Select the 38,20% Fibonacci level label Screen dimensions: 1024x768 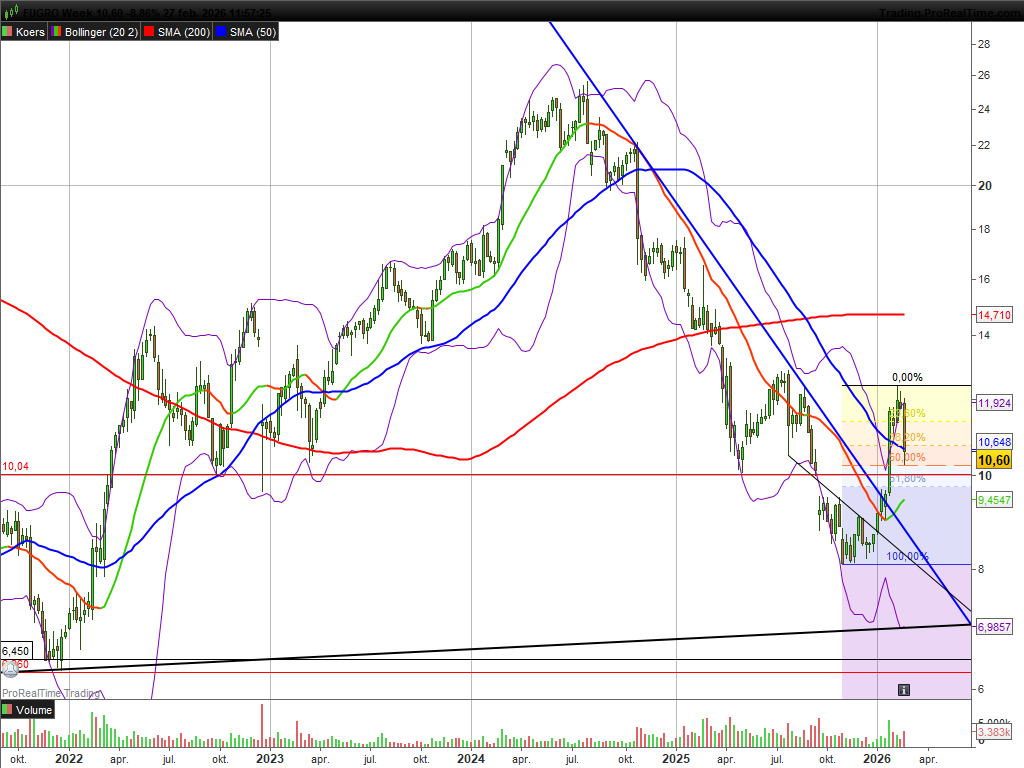907,437
